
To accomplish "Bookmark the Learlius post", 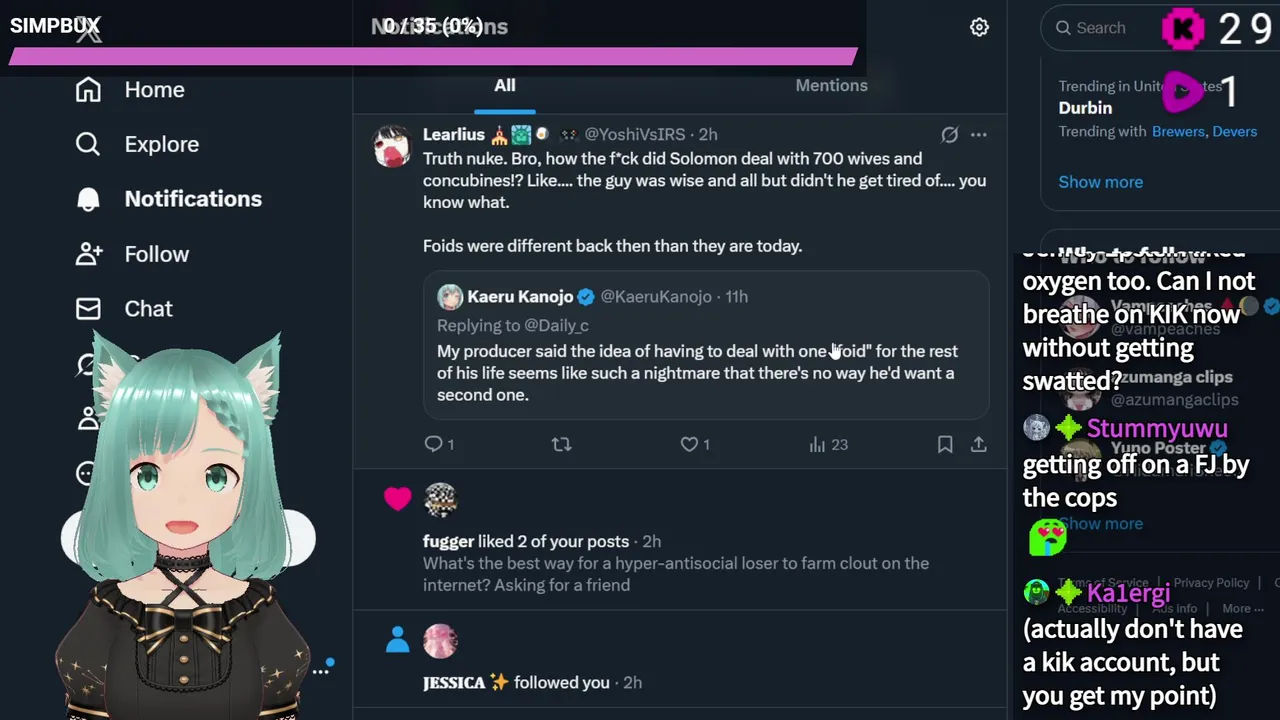I will 945,444.
